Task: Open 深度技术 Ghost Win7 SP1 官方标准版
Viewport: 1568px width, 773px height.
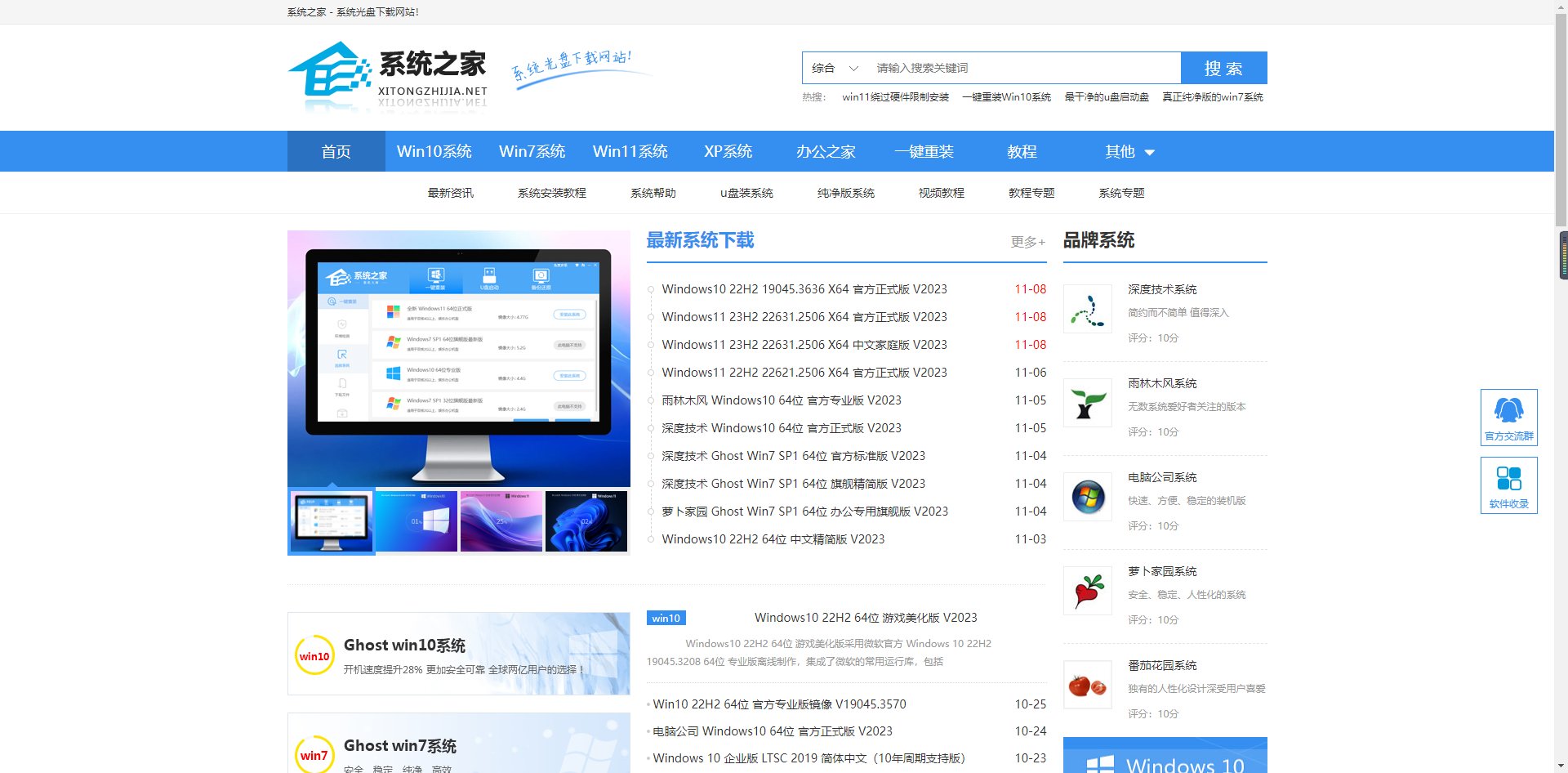Action: pos(794,456)
